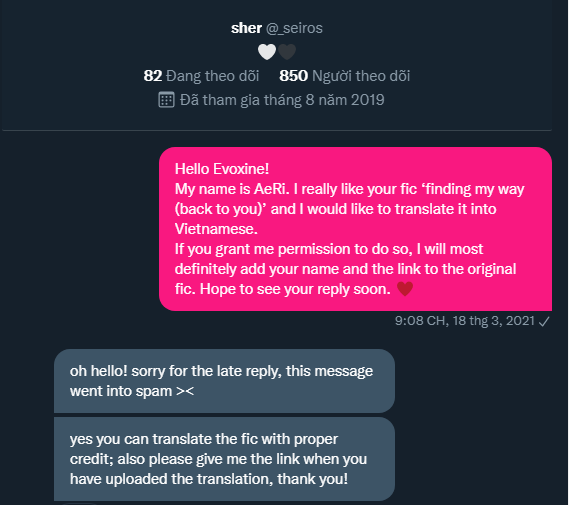This screenshot has width=569, height=505.
Task: Open the 850 Người theo dõi list
Action: coord(344,76)
